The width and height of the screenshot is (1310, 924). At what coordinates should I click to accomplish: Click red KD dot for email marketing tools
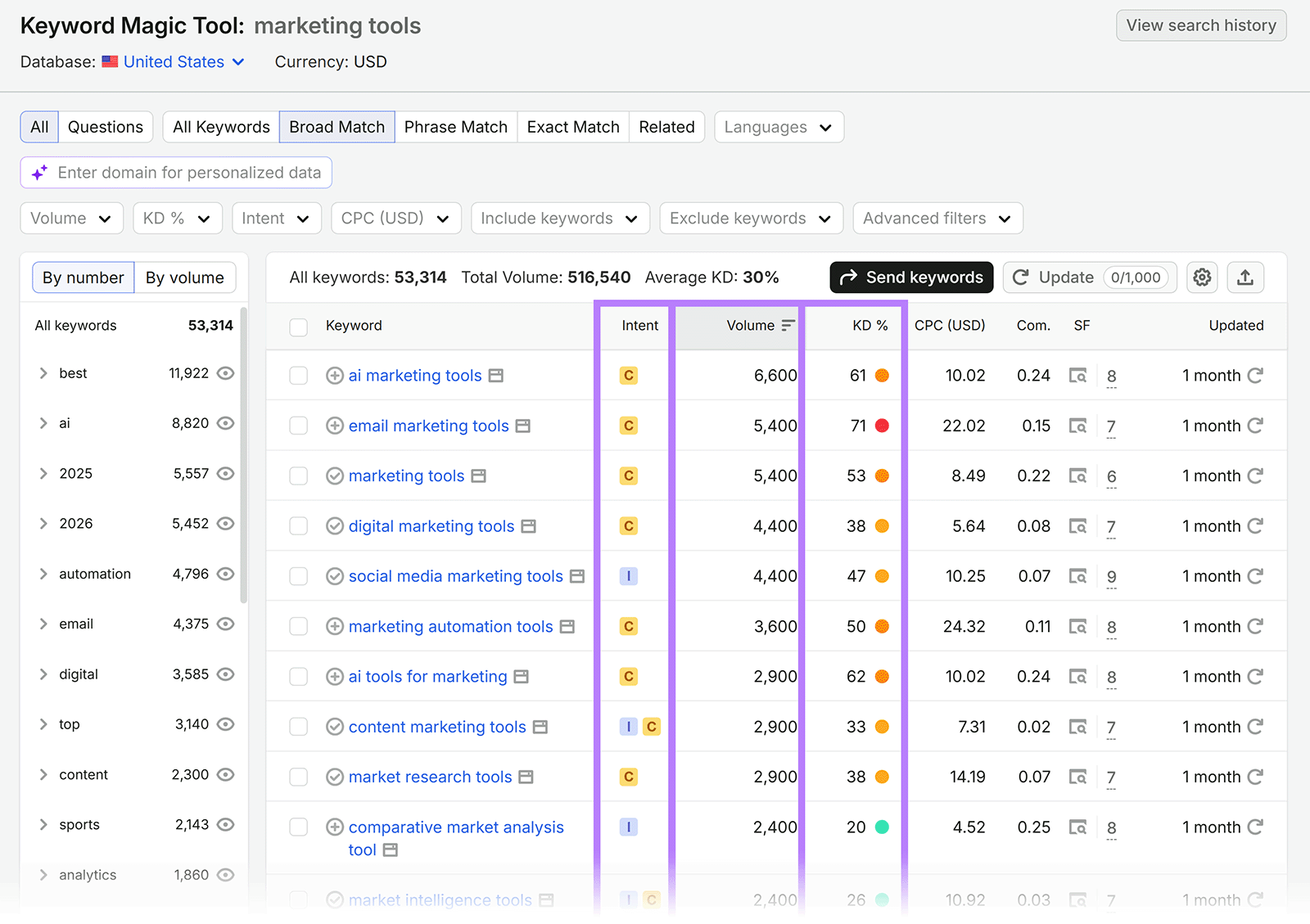(882, 426)
